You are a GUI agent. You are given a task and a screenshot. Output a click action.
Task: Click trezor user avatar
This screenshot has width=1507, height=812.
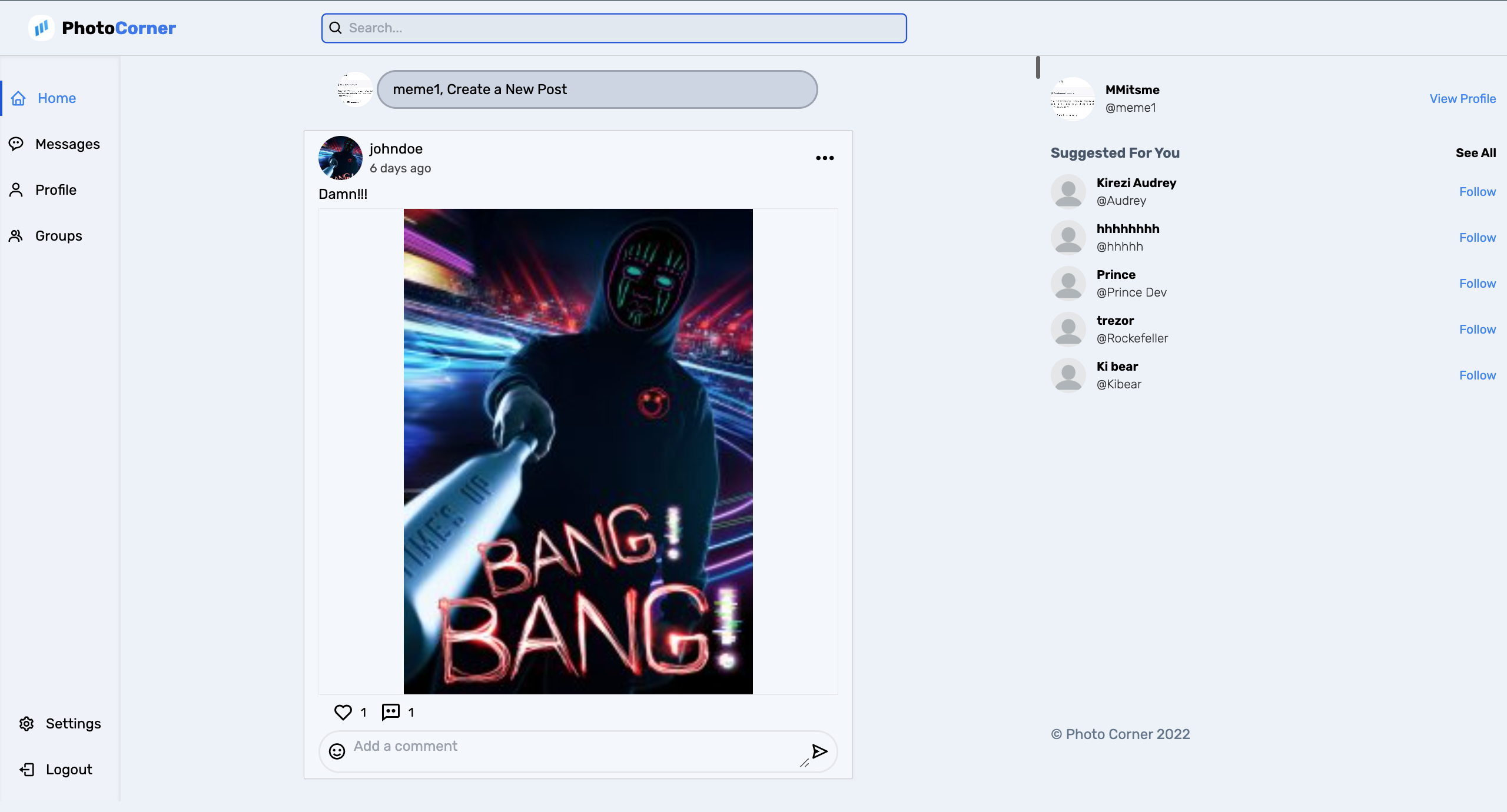coord(1068,329)
